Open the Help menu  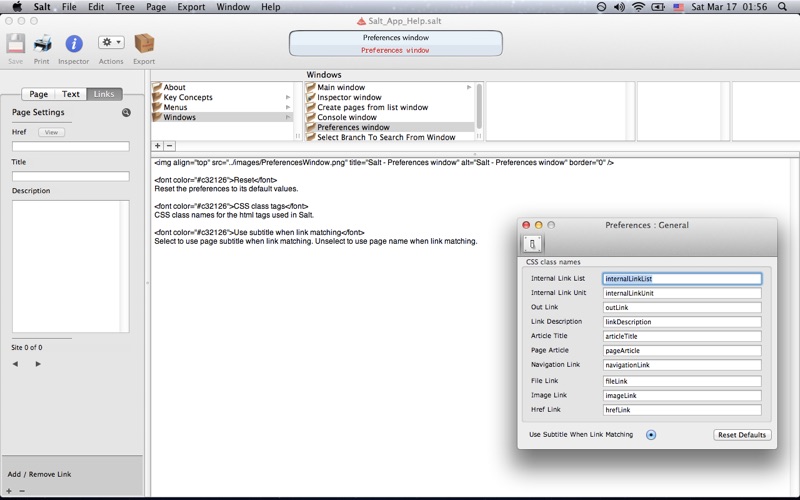click(x=270, y=7)
